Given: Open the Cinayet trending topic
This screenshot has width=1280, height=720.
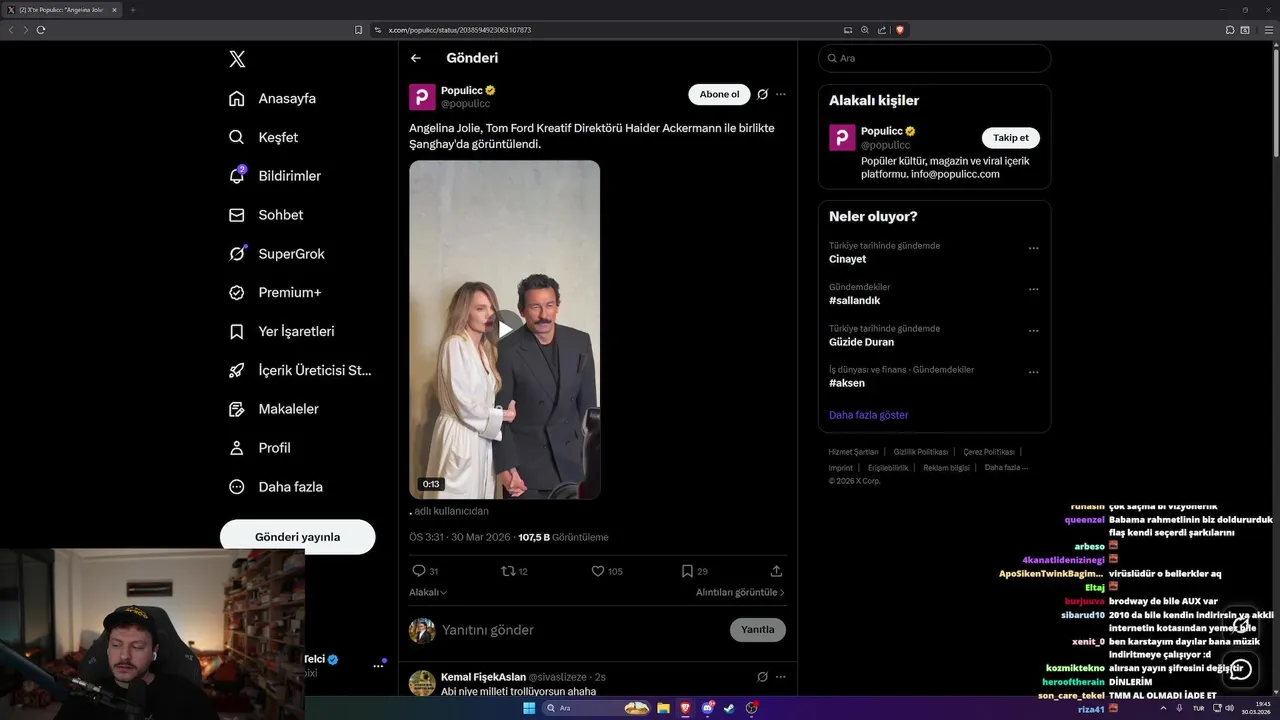Looking at the screenshot, I should (847, 259).
